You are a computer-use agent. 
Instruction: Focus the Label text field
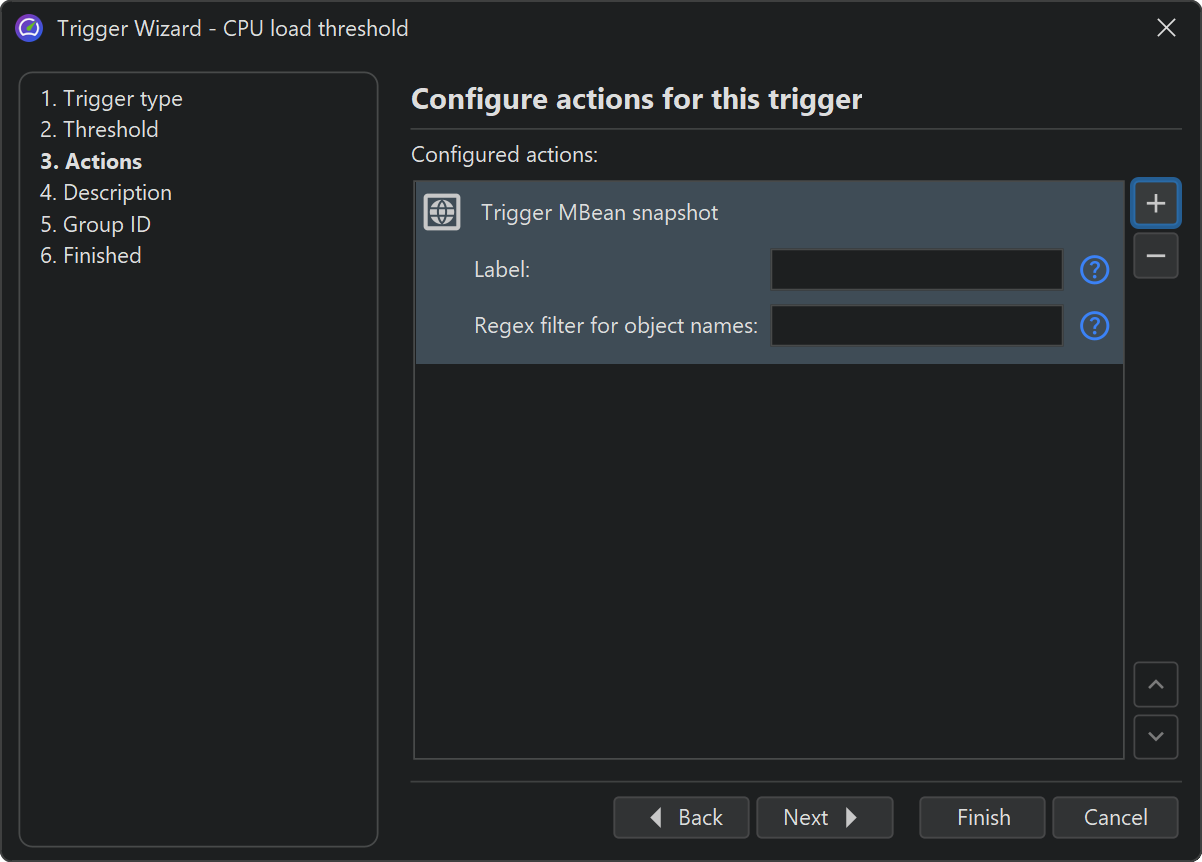[916, 270]
